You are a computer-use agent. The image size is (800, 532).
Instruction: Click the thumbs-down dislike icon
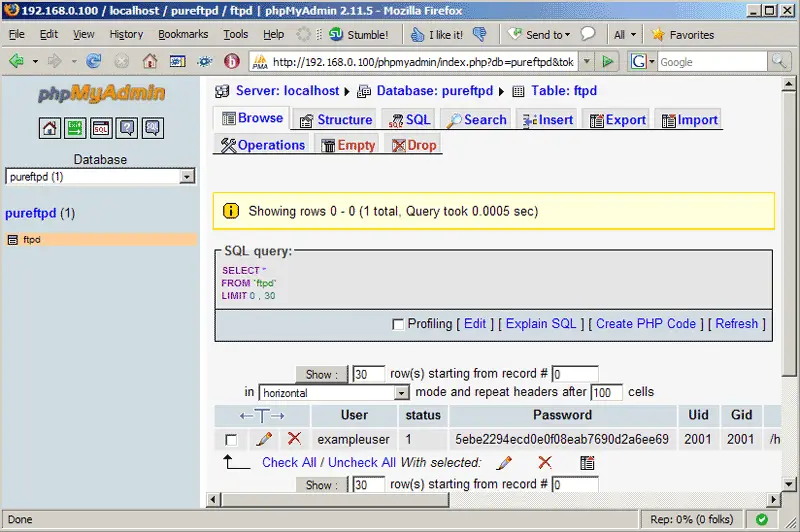click(480, 34)
